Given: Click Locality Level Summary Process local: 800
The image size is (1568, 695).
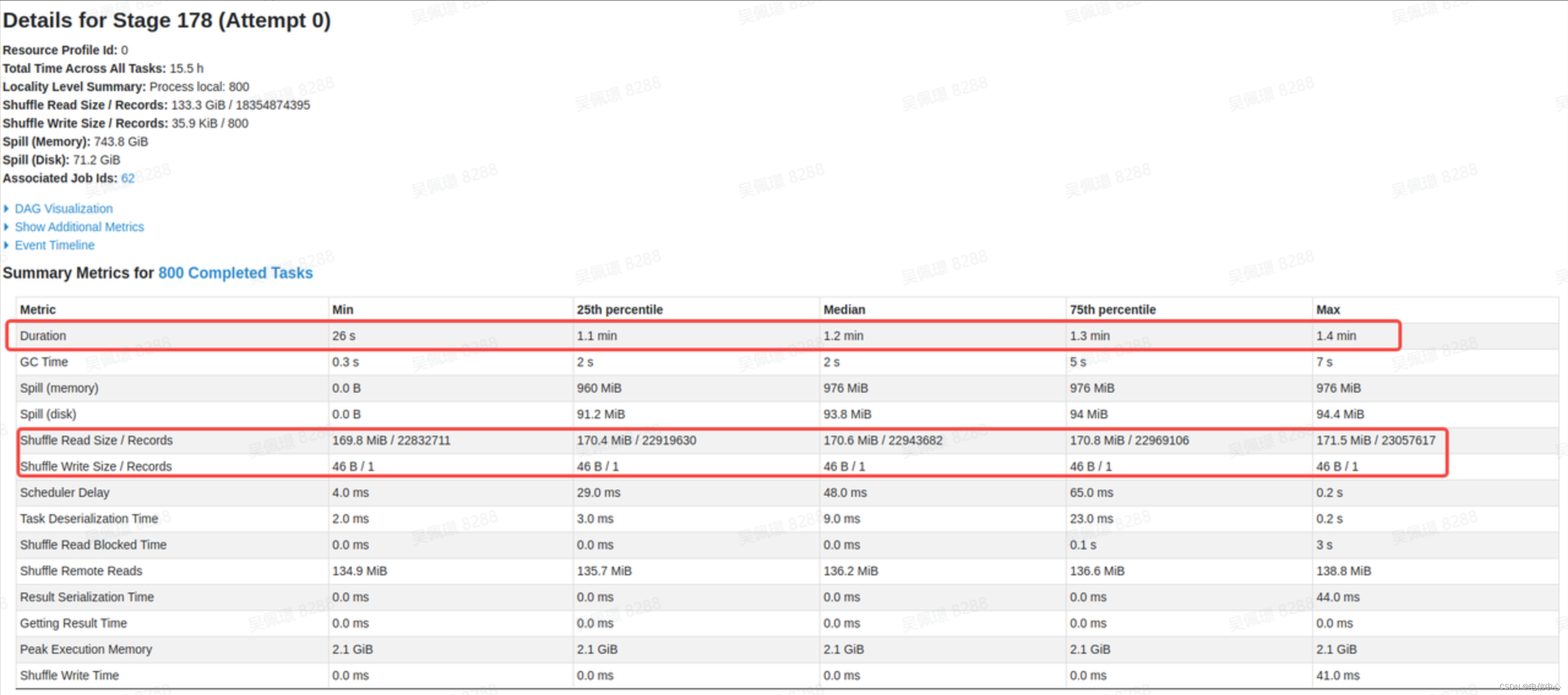Looking at the screenshot, I should [x=199, y=87].
